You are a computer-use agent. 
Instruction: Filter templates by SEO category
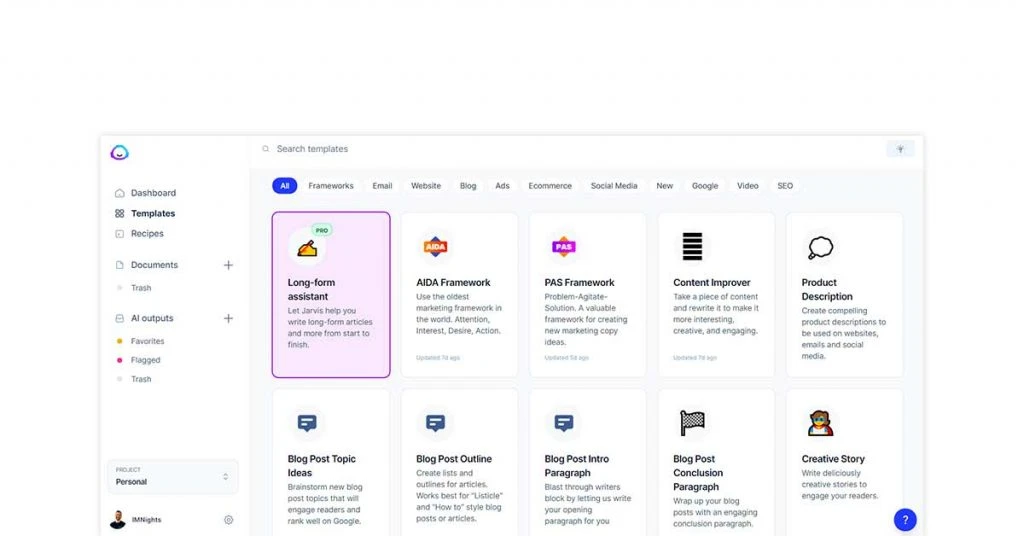pyautogui.click(x=785, y=186)
